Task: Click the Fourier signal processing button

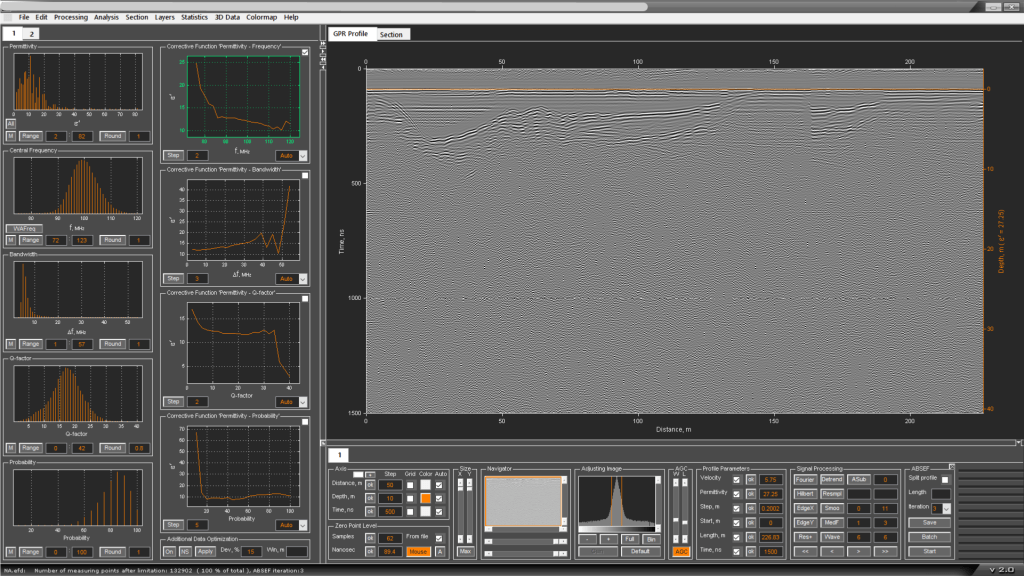Action: click(x=805, y=480)
